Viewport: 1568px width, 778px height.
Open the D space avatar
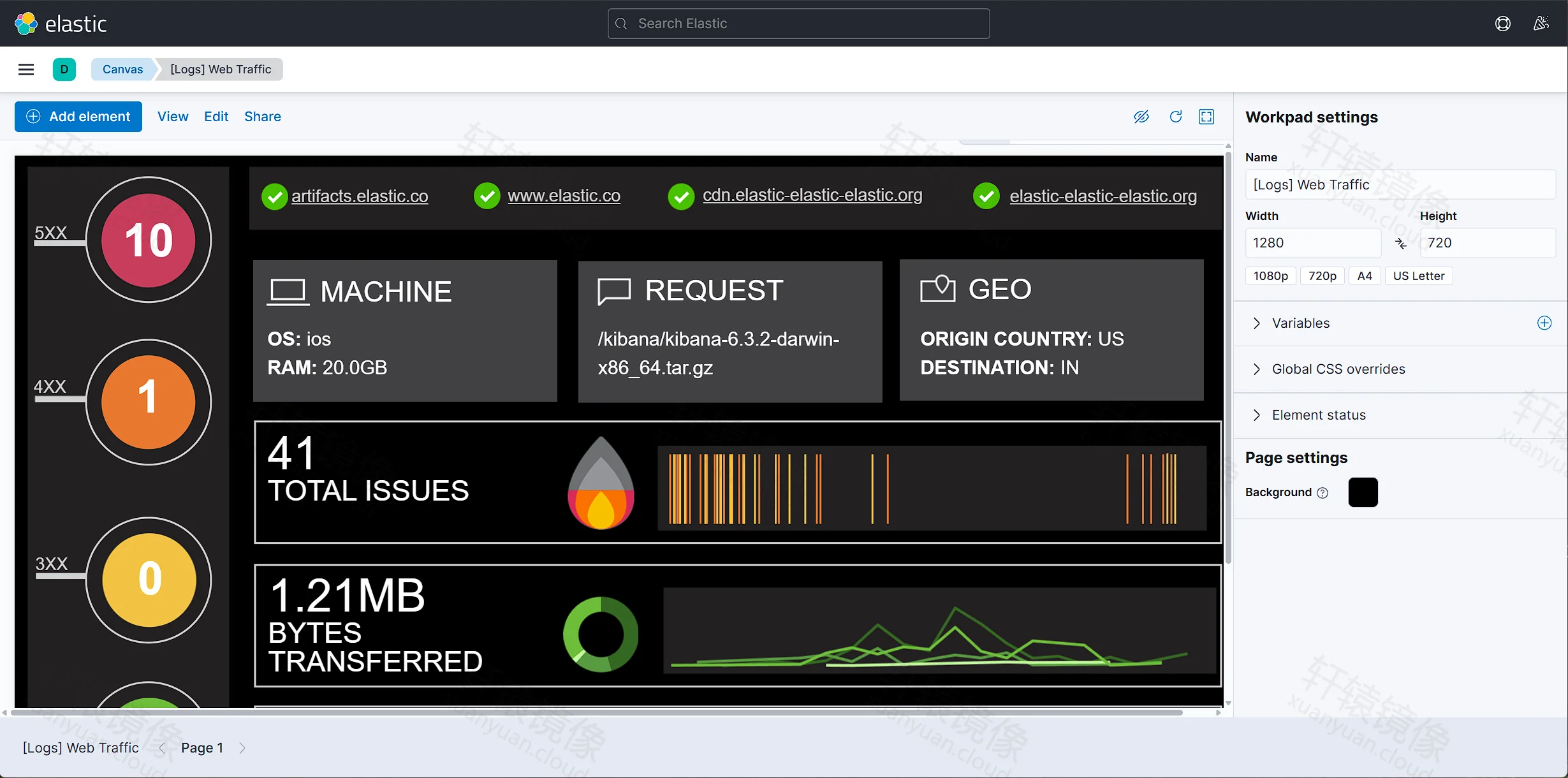[x=64, y=70]
